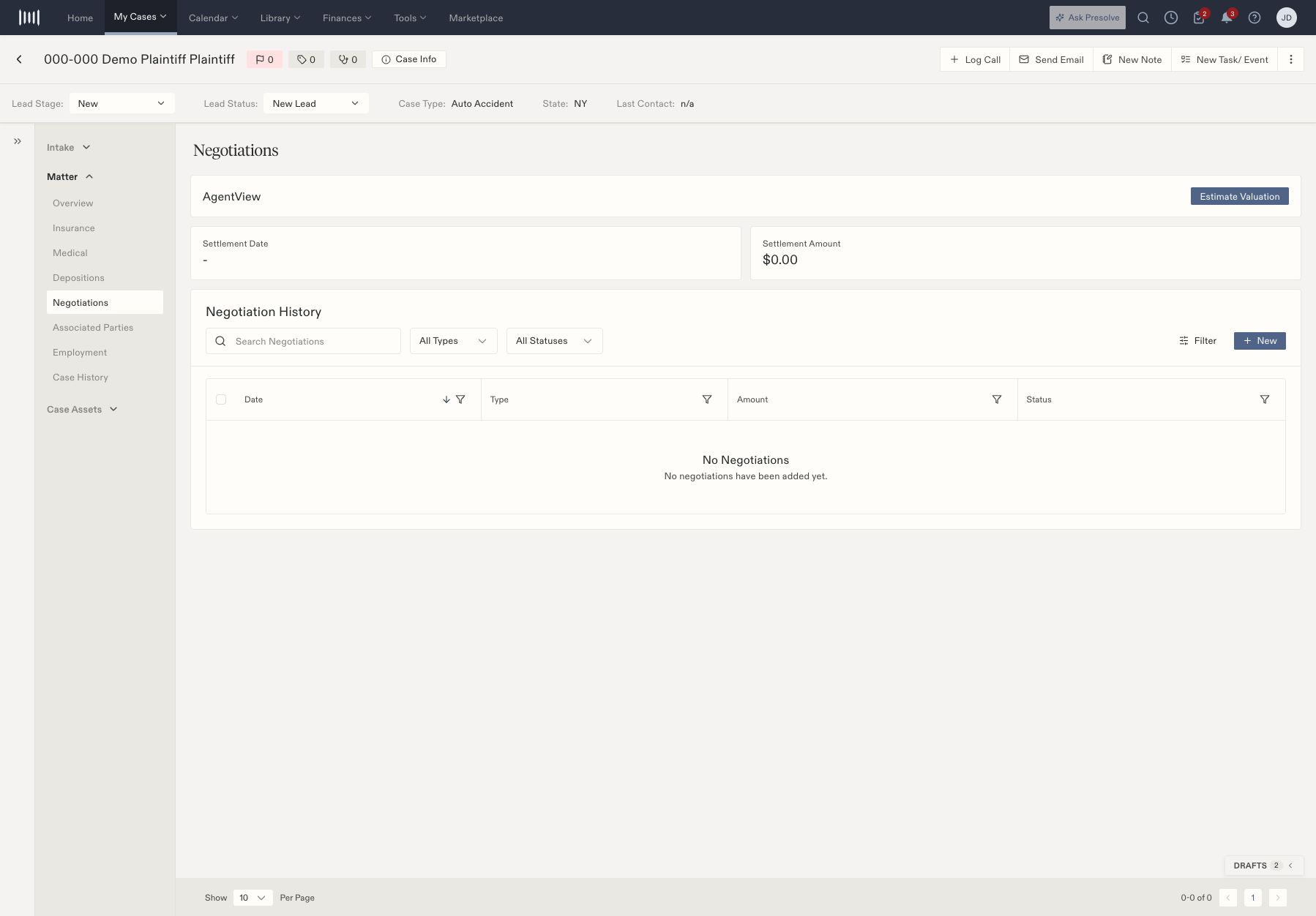Open the Lead Status dropdown
The width and height of the screenshot is (1316, 916).
(x=316, y=104)
